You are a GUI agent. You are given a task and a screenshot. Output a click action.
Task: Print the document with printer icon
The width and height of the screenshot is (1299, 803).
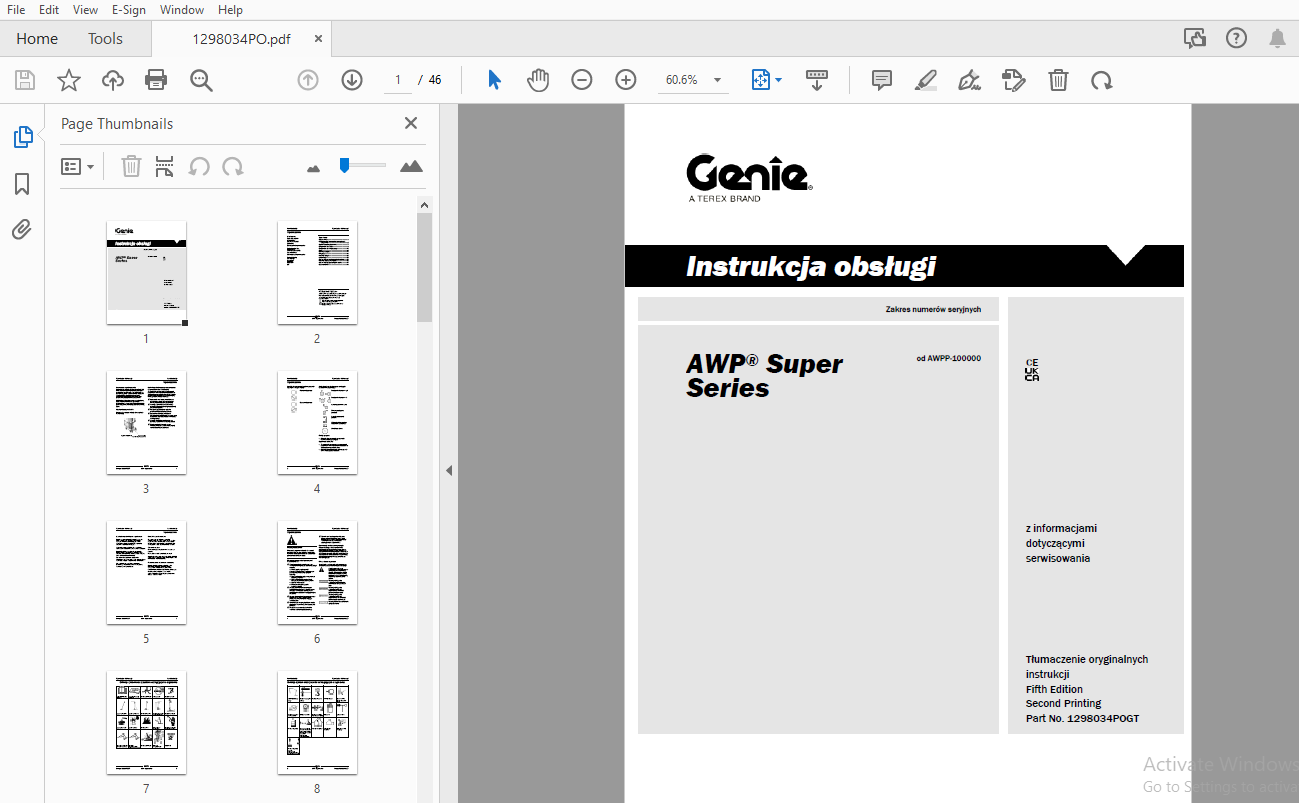click(x=156, y=80)
